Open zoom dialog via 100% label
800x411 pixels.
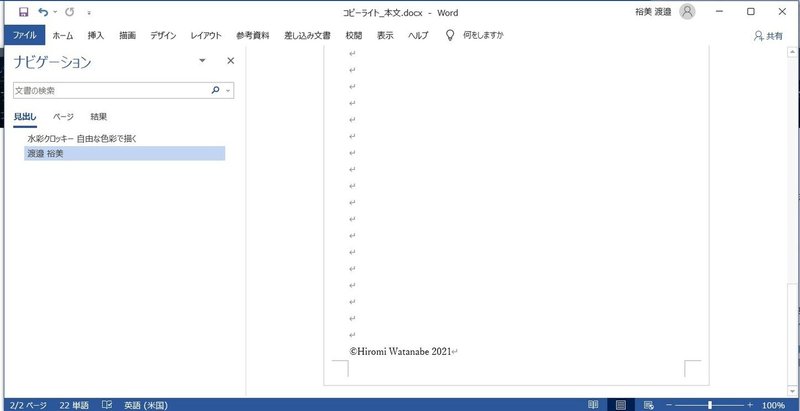(773, 405)
